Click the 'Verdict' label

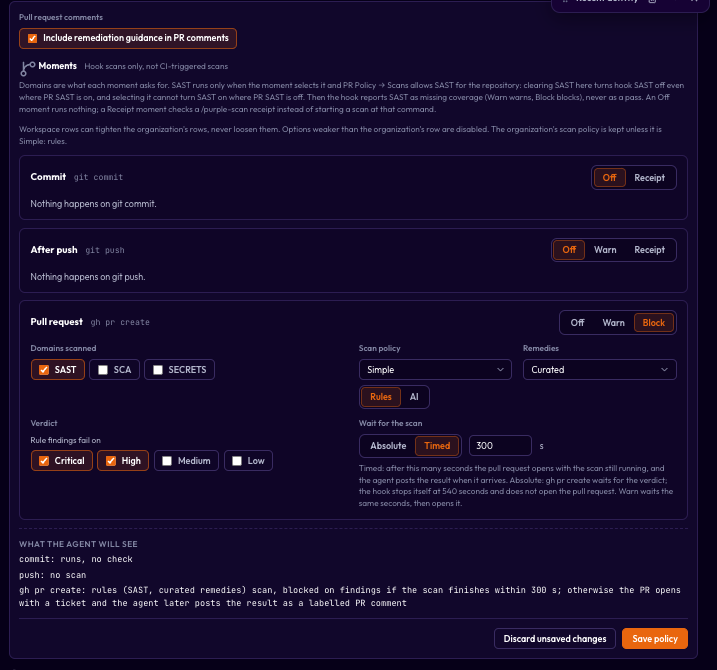tap(44, 423)
